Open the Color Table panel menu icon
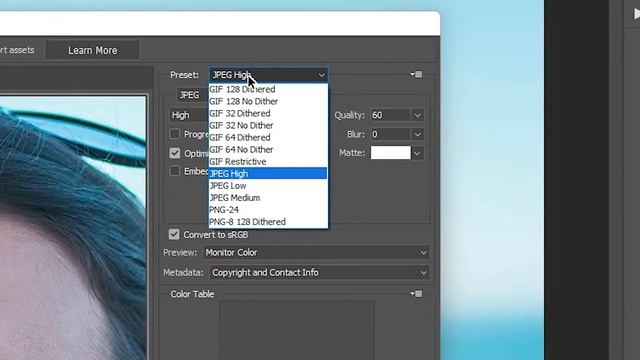640x360 pixels. (x=416, y=294)
